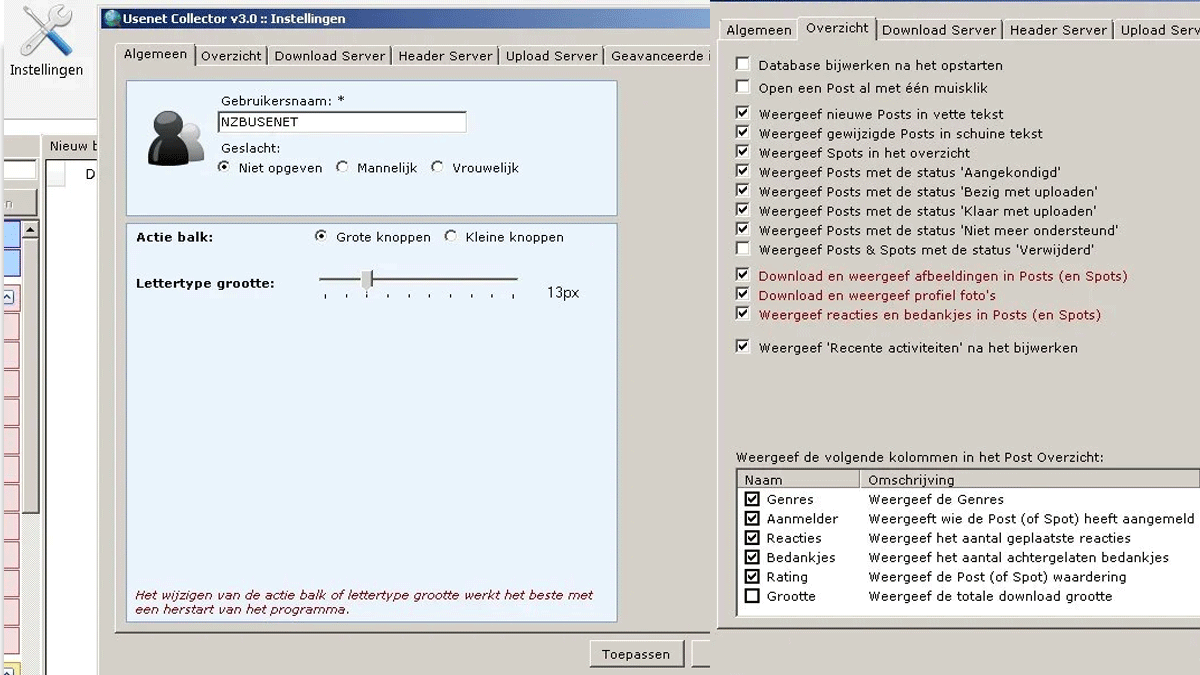Click the Instellingen wrench icon

(x=47, y=33)
